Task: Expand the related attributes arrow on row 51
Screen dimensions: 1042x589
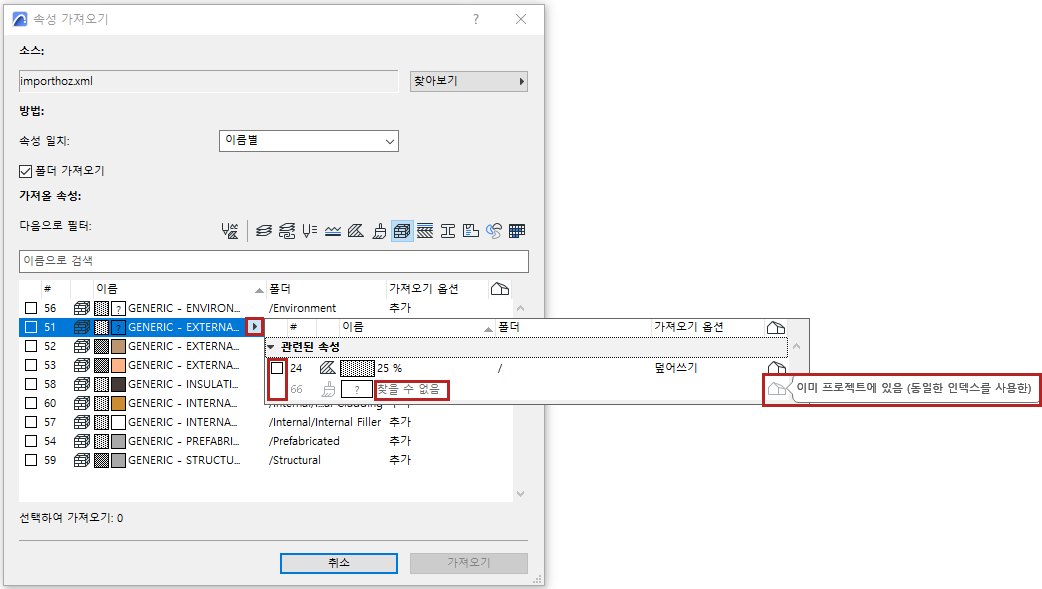Action: click(257, 327)
